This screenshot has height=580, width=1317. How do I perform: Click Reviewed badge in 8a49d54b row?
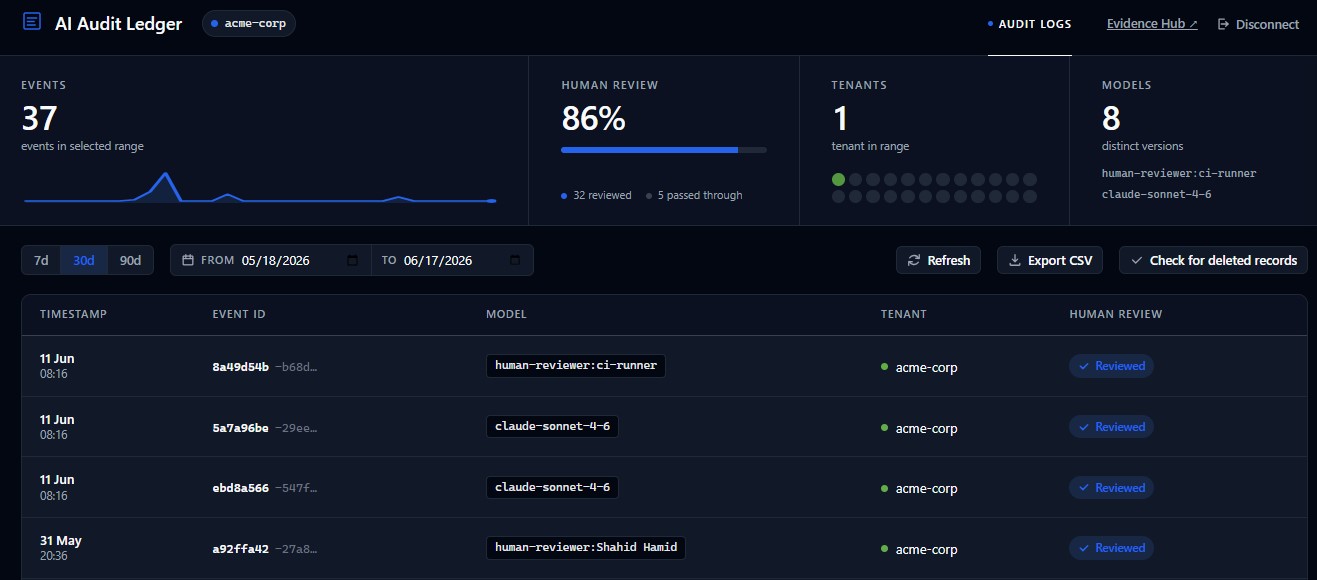[x=1111, y=366]
